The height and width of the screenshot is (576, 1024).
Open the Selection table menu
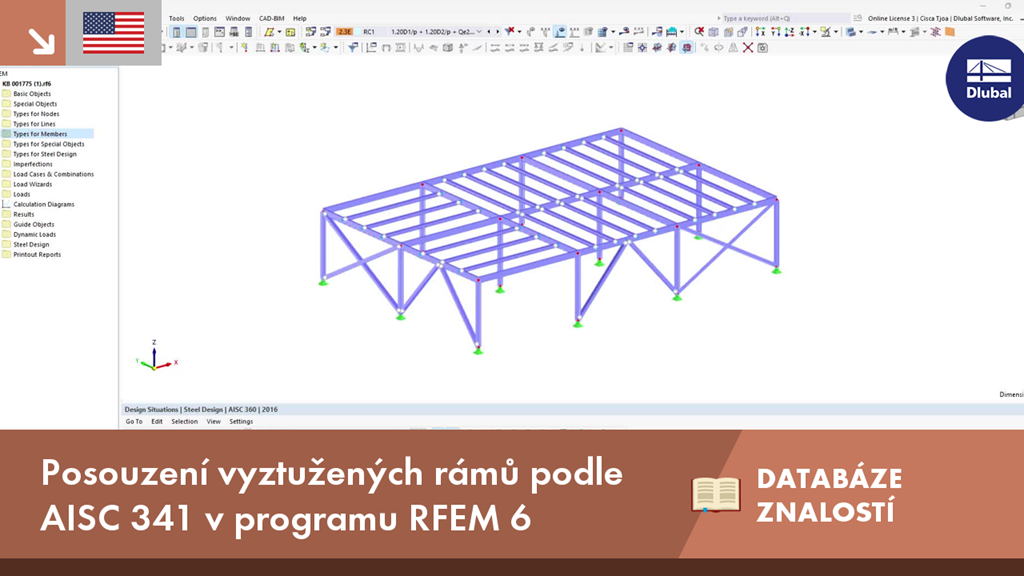pos(184,421)
